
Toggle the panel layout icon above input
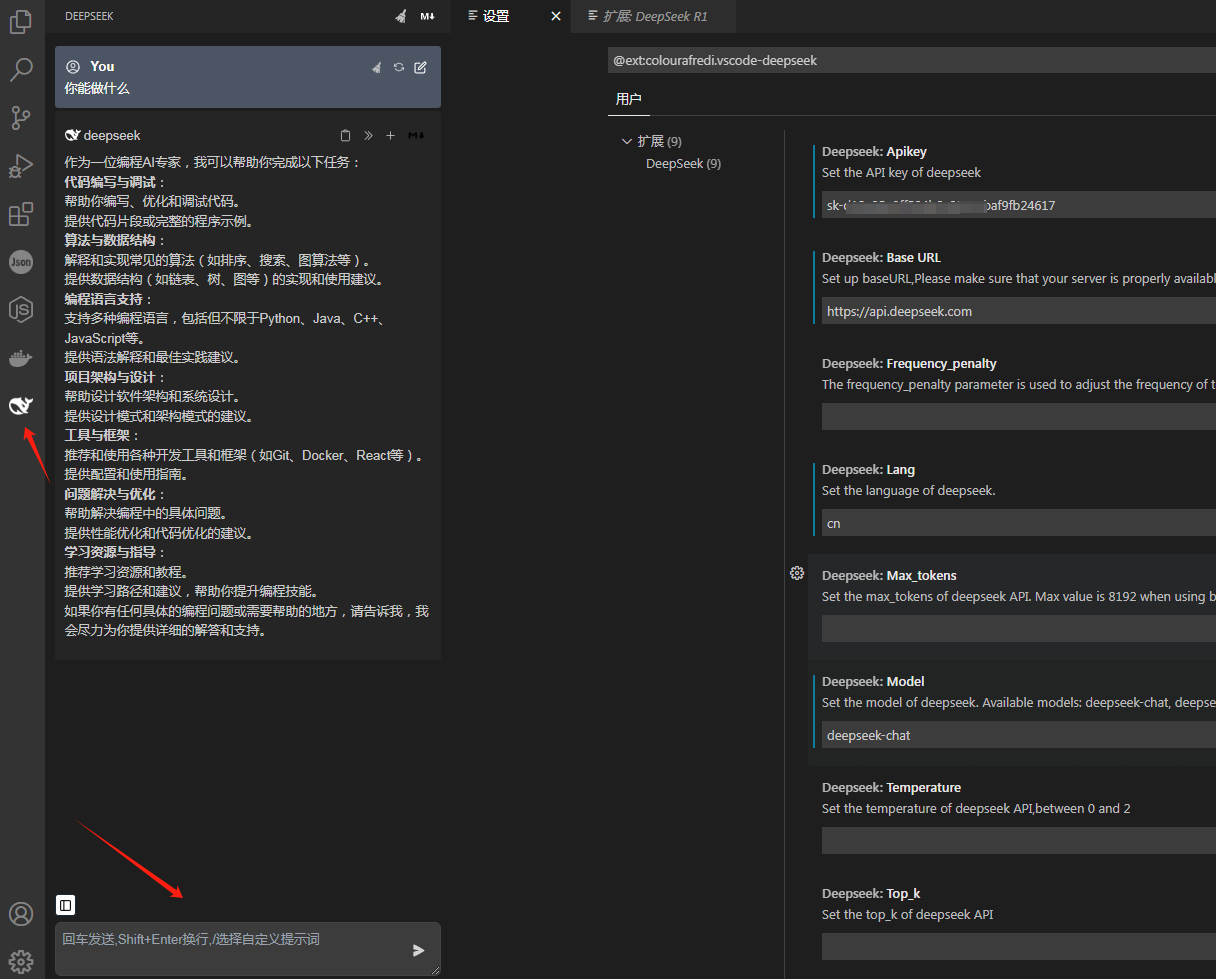click(x=65, y=905)
